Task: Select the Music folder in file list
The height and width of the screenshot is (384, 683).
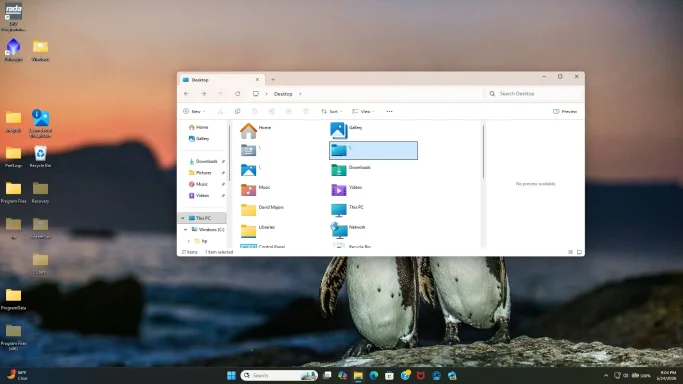Action: pyautogui.click(x=256, y=190)
